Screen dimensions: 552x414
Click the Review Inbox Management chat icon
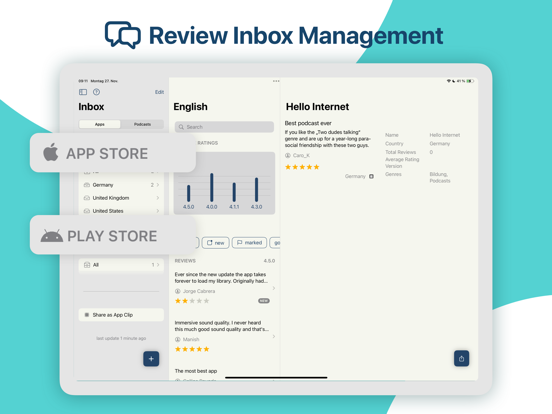[x=123, y=35]
